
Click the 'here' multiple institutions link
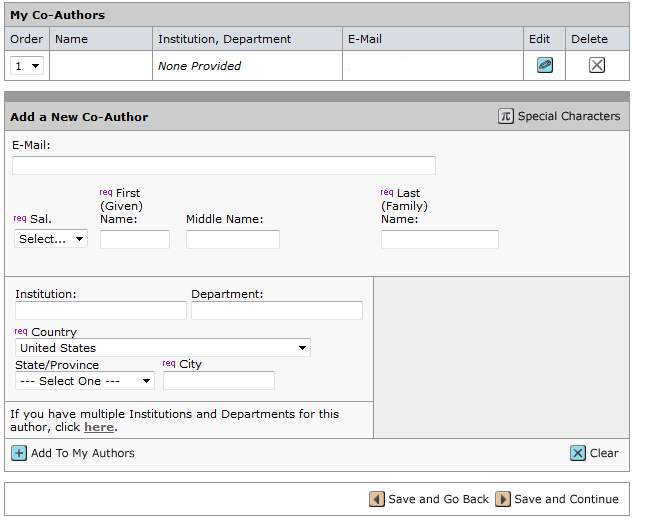coord(99,427)
